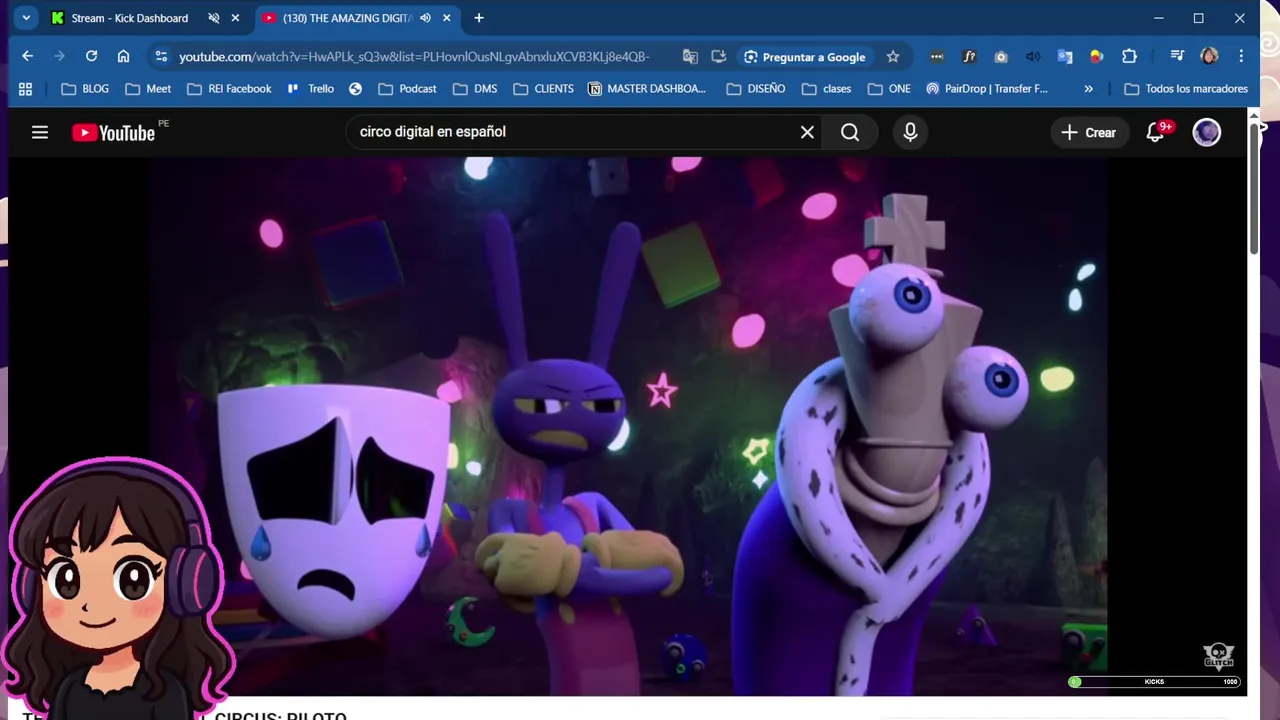
Task: Close the YouTube tab
Action: coord(447,18)
